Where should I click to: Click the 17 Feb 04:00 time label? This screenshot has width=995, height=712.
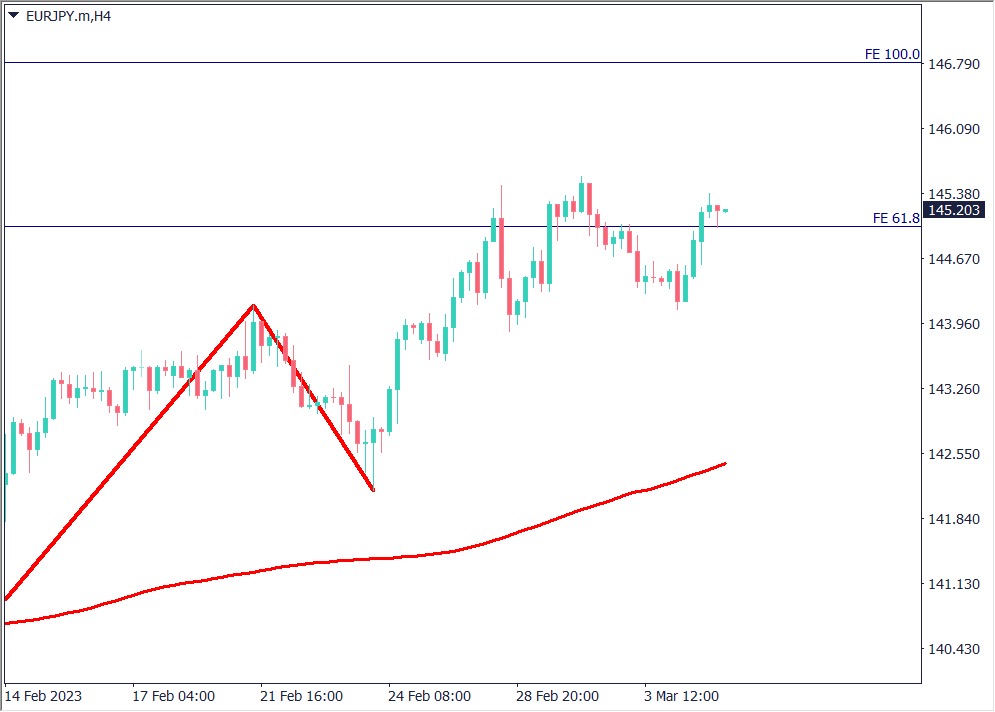pos(173,696)
